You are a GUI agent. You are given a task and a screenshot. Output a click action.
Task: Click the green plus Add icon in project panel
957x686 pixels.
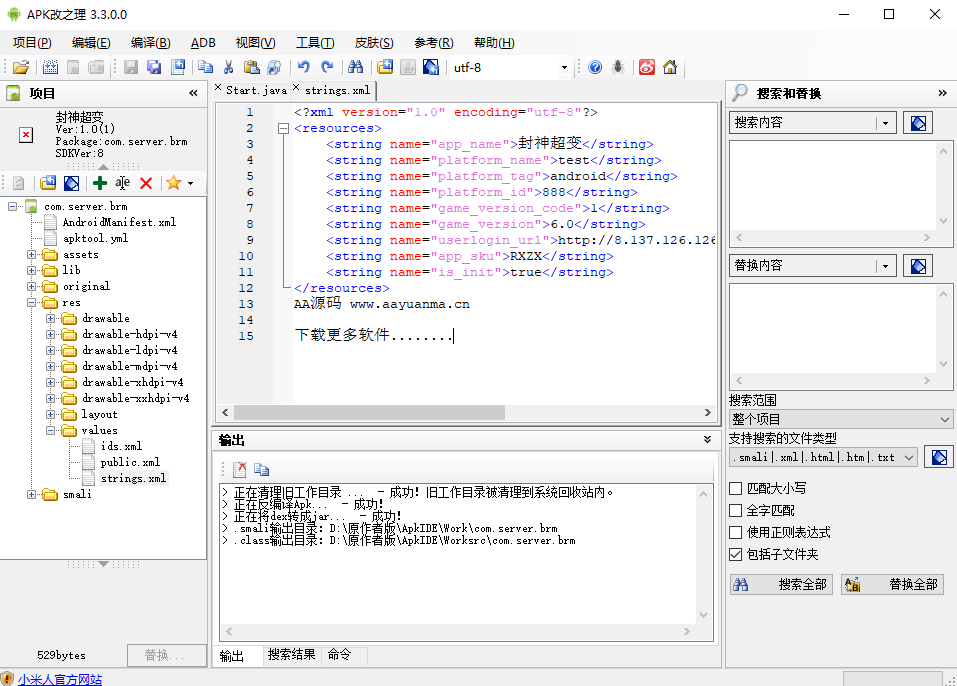[x=99, y=182]
